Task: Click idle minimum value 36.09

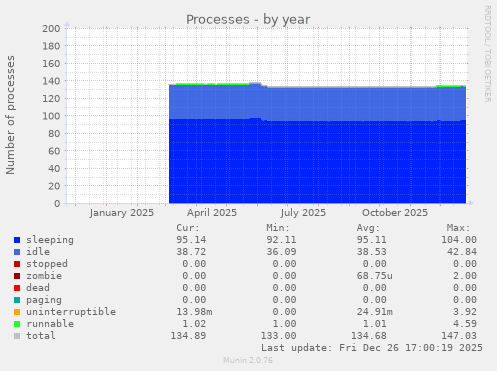Action: pos(281,252)
